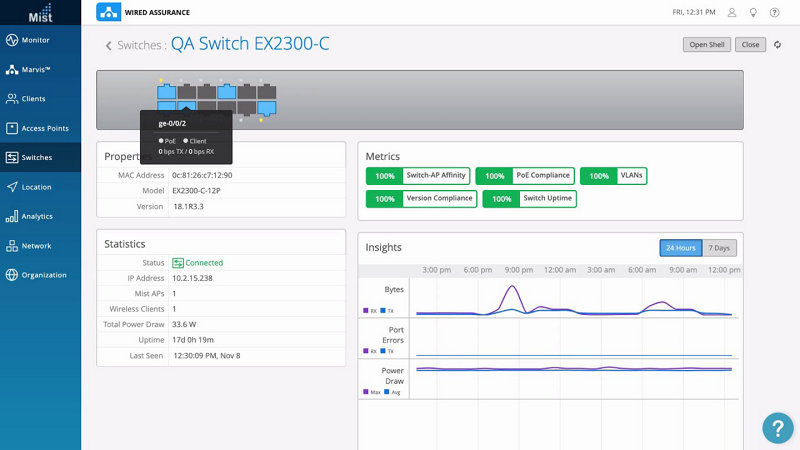Click the Open Shell button
The width and height of the screenshot is (800, 450).
[707, 44]
